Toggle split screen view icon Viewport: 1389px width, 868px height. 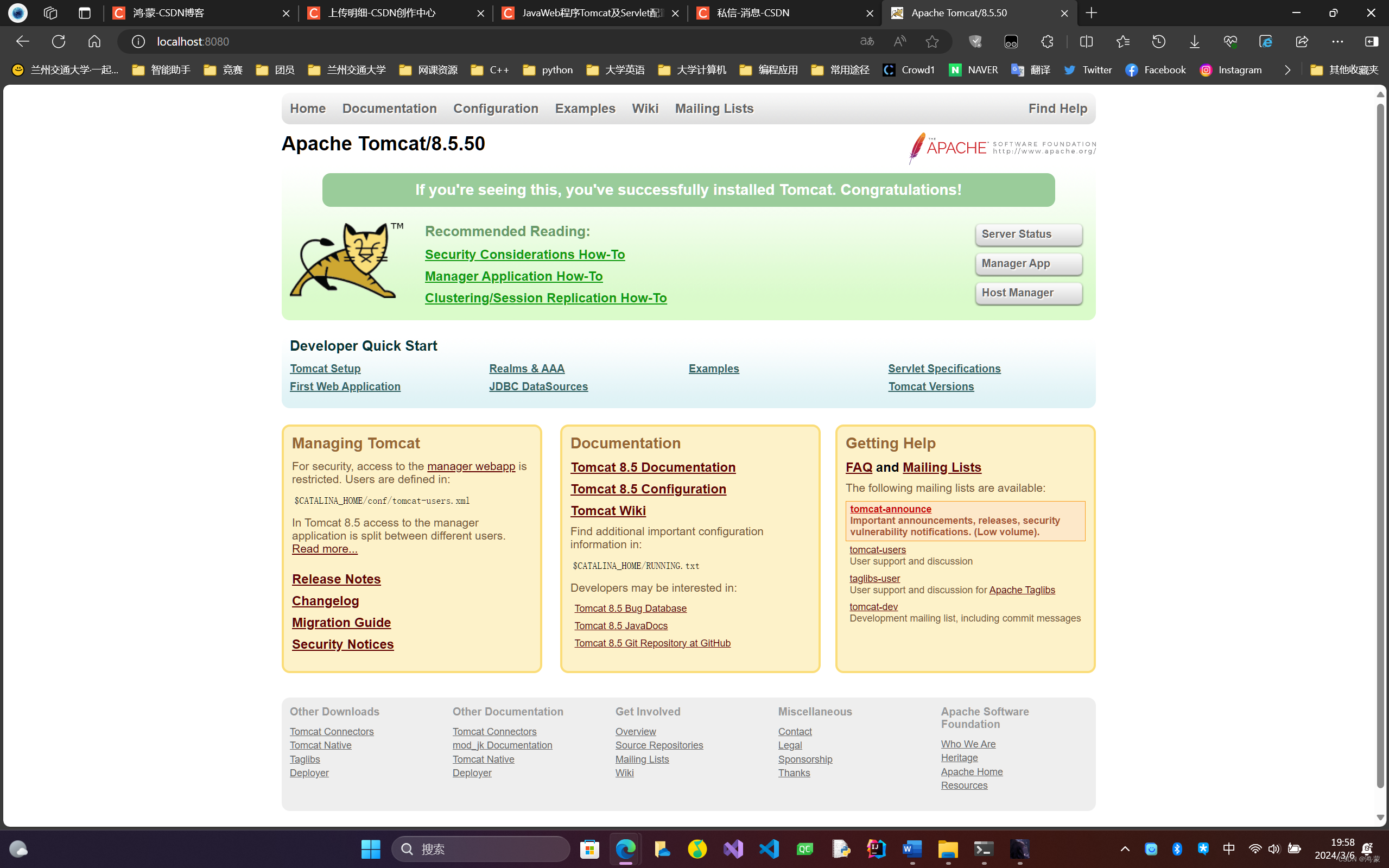click(x=1086, y=41)
